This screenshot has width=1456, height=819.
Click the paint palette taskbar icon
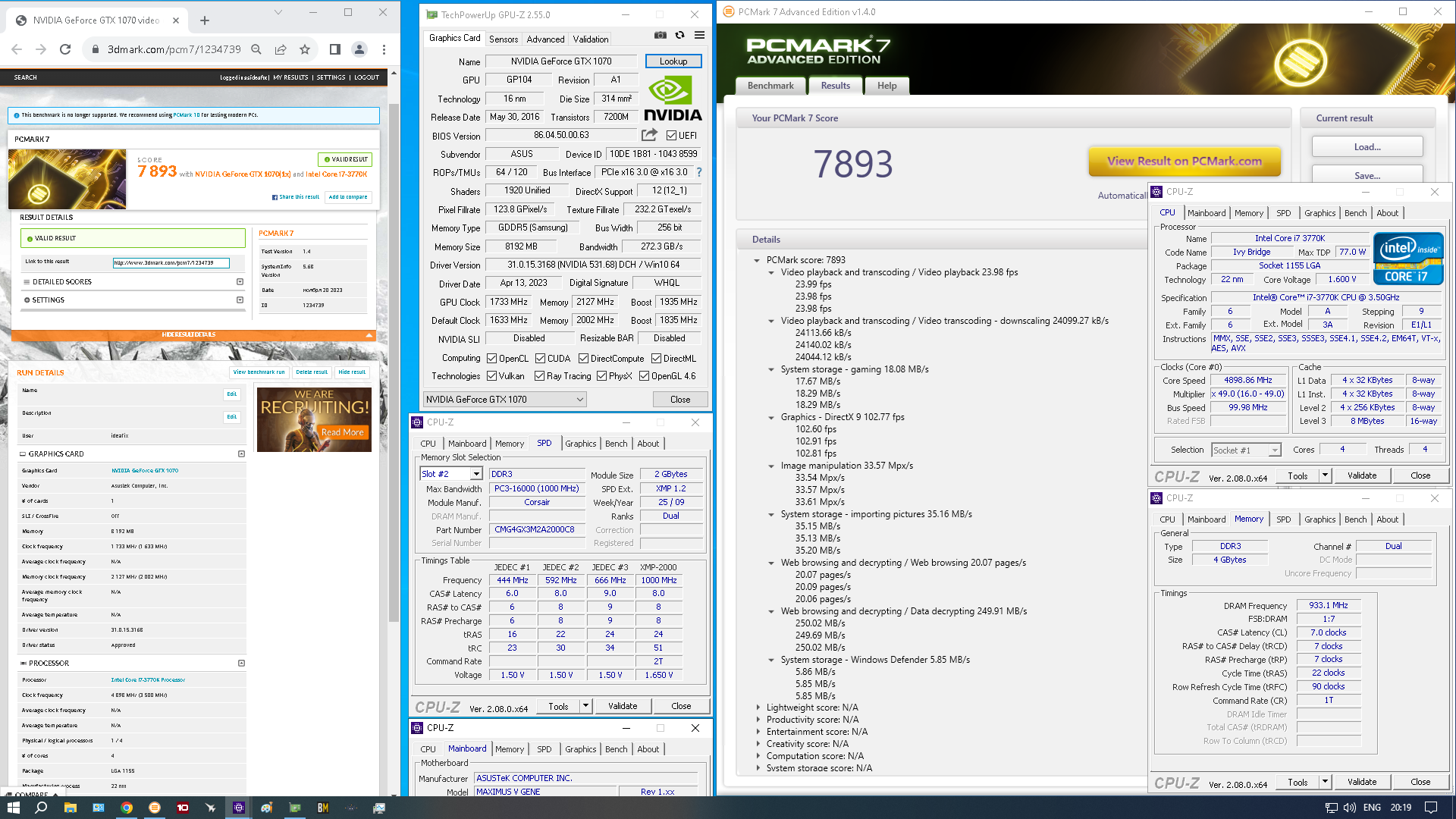click(267, 808)
